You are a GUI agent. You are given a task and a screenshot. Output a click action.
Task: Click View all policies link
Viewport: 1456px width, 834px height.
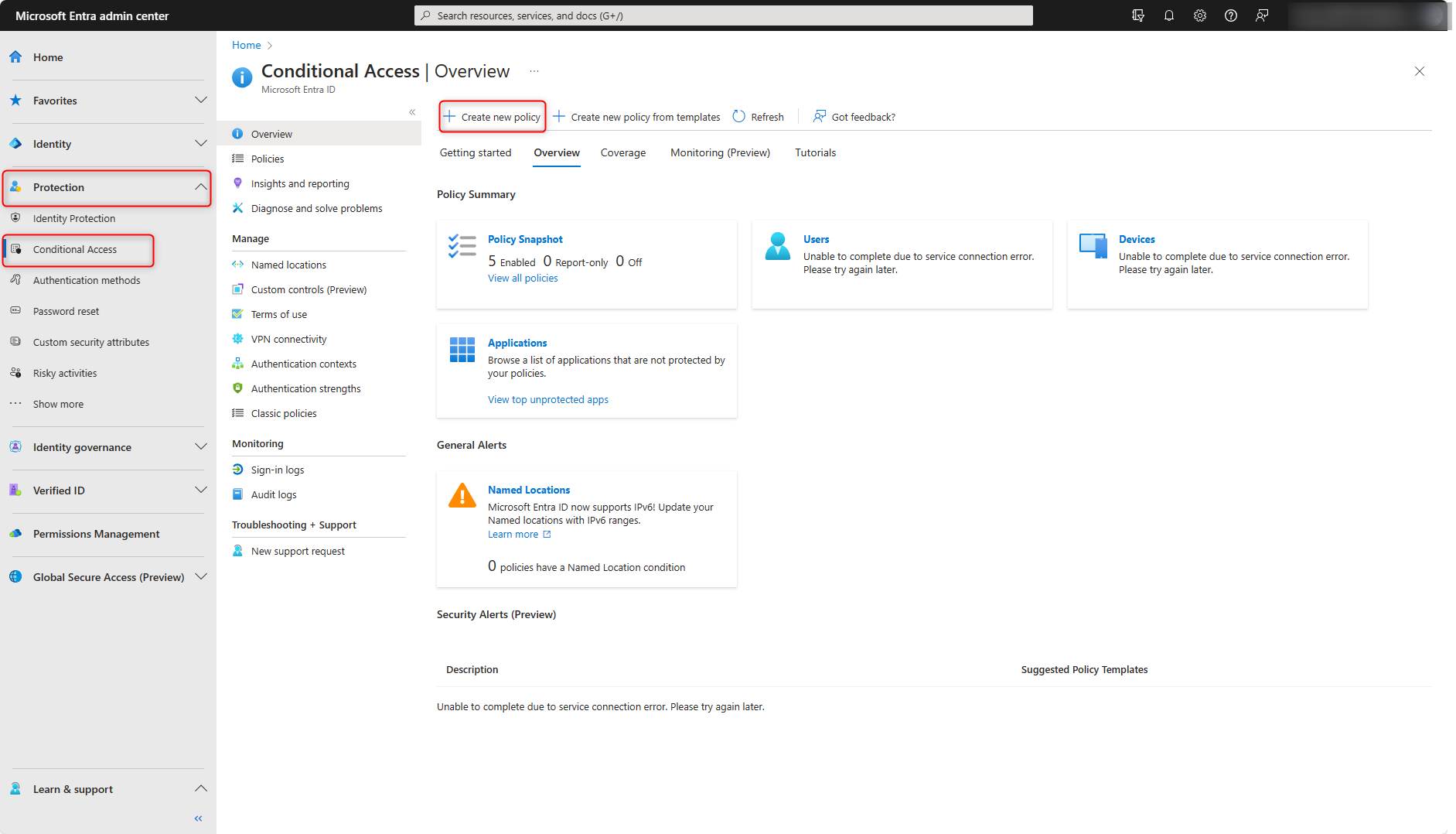(x=522, y=278)
